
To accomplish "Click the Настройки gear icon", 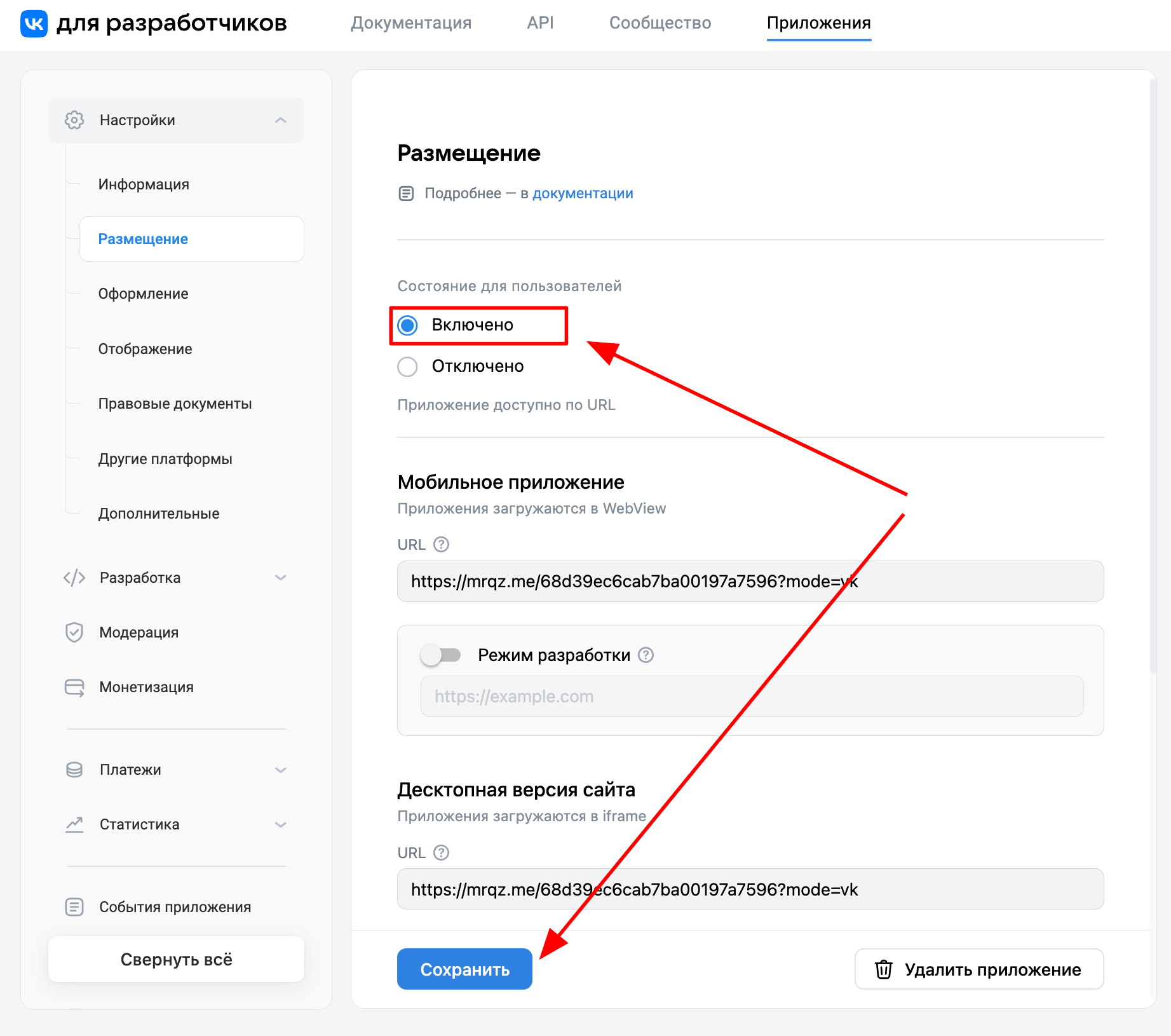I will click(x=74, y=120).
